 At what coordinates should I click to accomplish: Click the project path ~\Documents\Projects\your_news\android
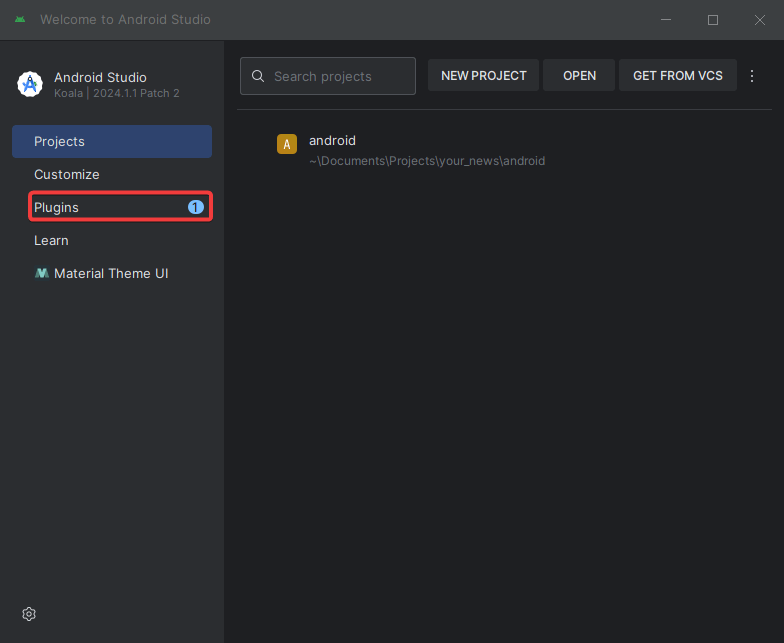pos(427,161)
